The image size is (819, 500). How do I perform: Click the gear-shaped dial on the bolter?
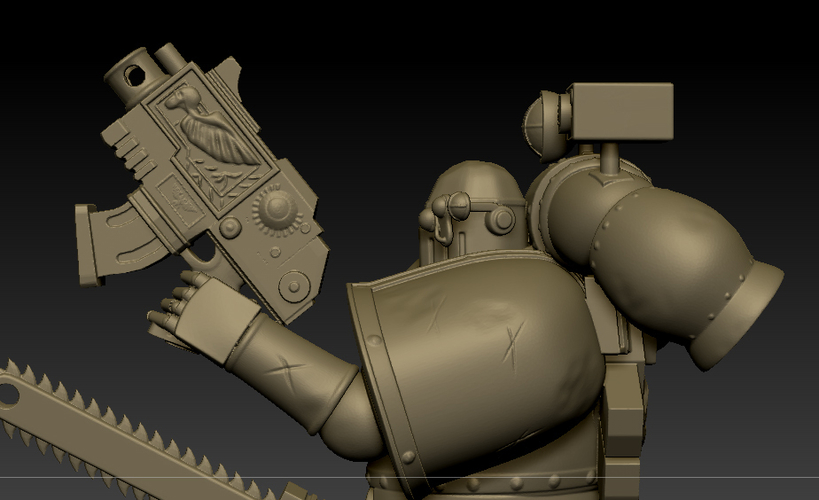(x=277, y=209)
